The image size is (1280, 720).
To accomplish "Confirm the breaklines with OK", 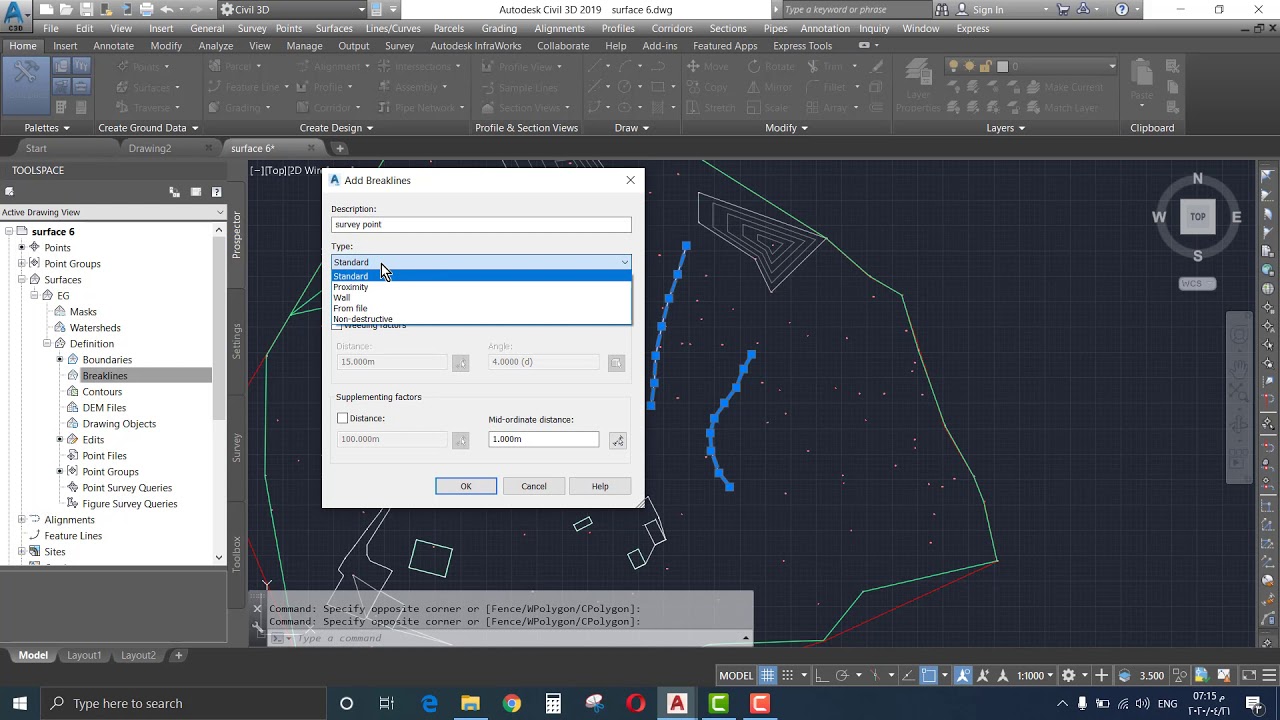I will (x=466, y=486).
